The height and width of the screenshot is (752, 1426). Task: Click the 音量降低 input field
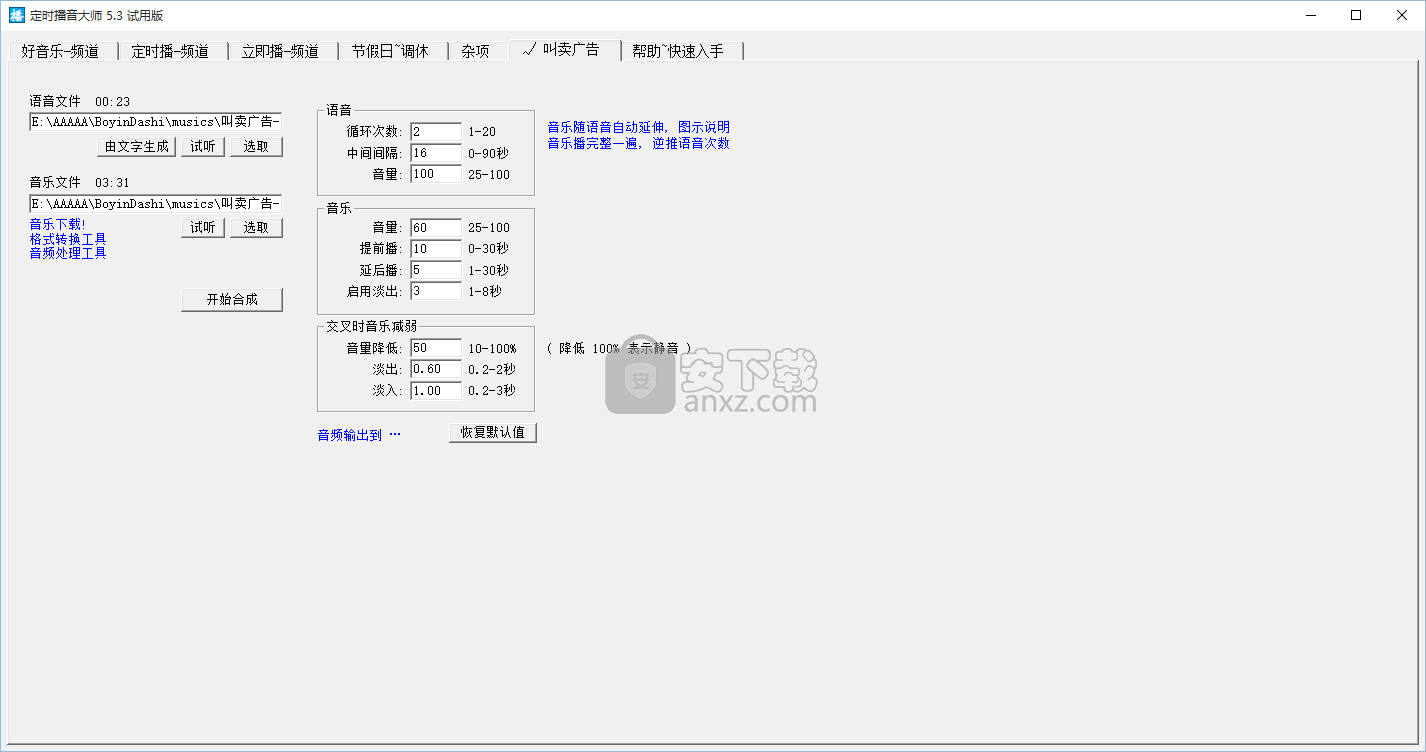click(436, 348)
